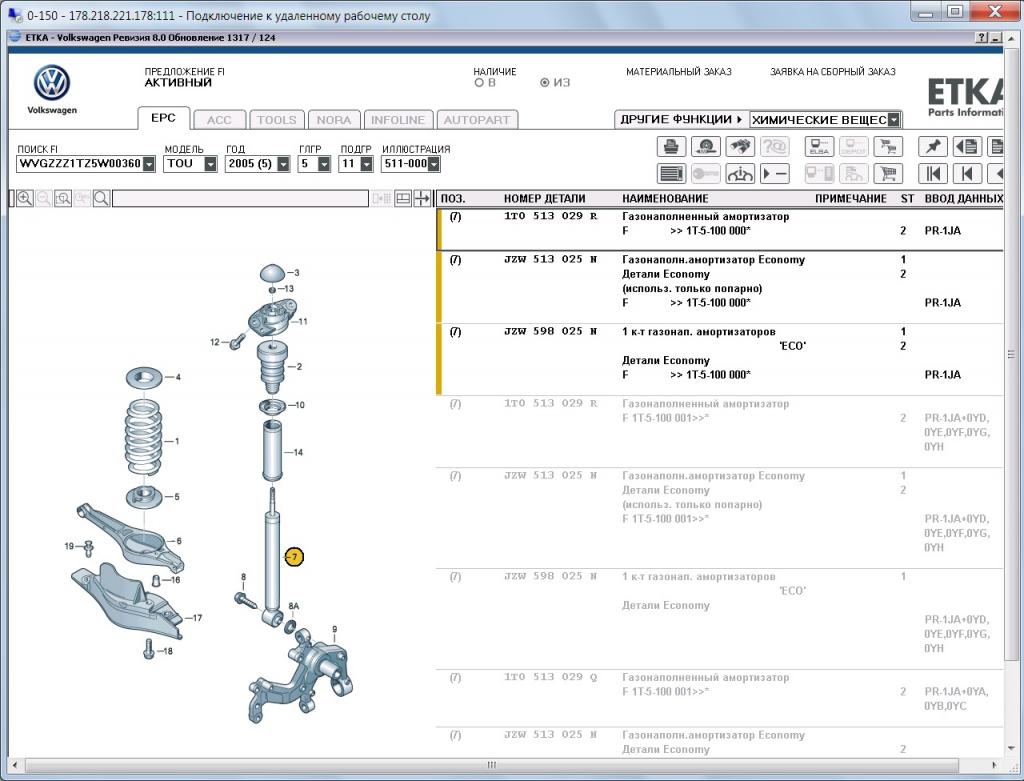Image resolution: width=1024 pixels, height=781 pixels.
Task: Click the help question mark button in ETKA title bar
Action: coord(982,38)
